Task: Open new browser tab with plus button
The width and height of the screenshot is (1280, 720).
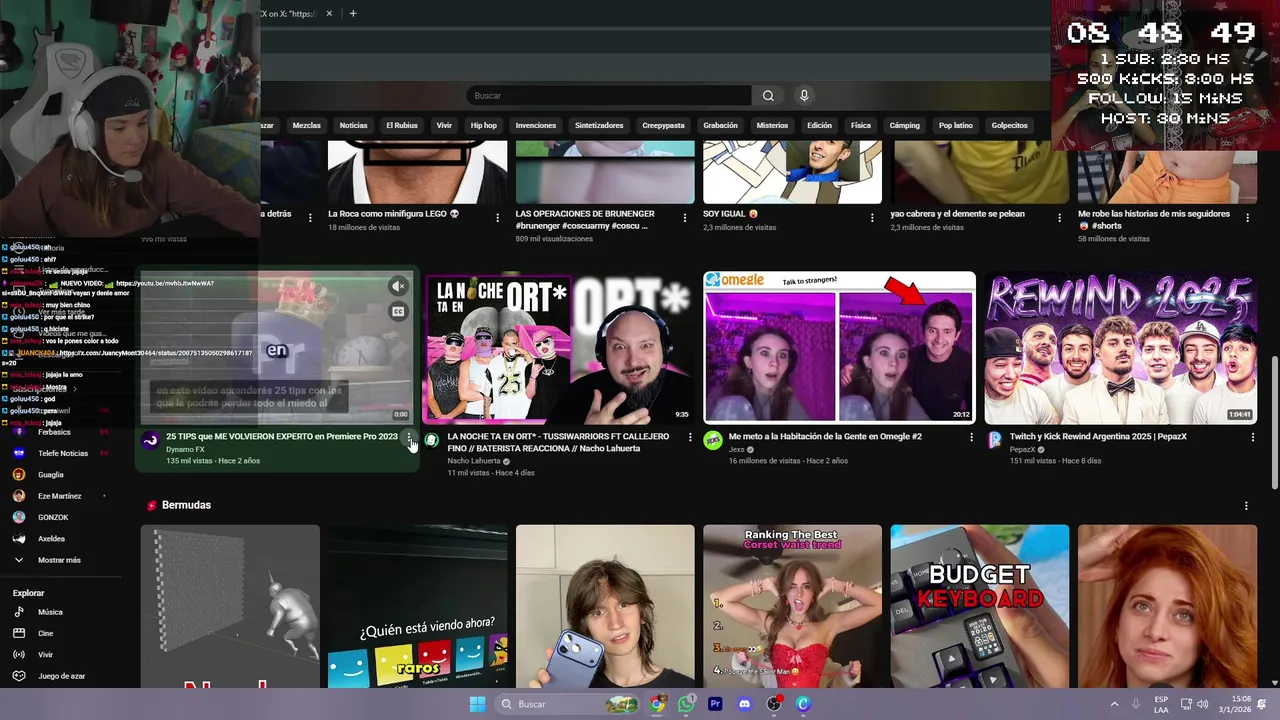Action: 353,14
